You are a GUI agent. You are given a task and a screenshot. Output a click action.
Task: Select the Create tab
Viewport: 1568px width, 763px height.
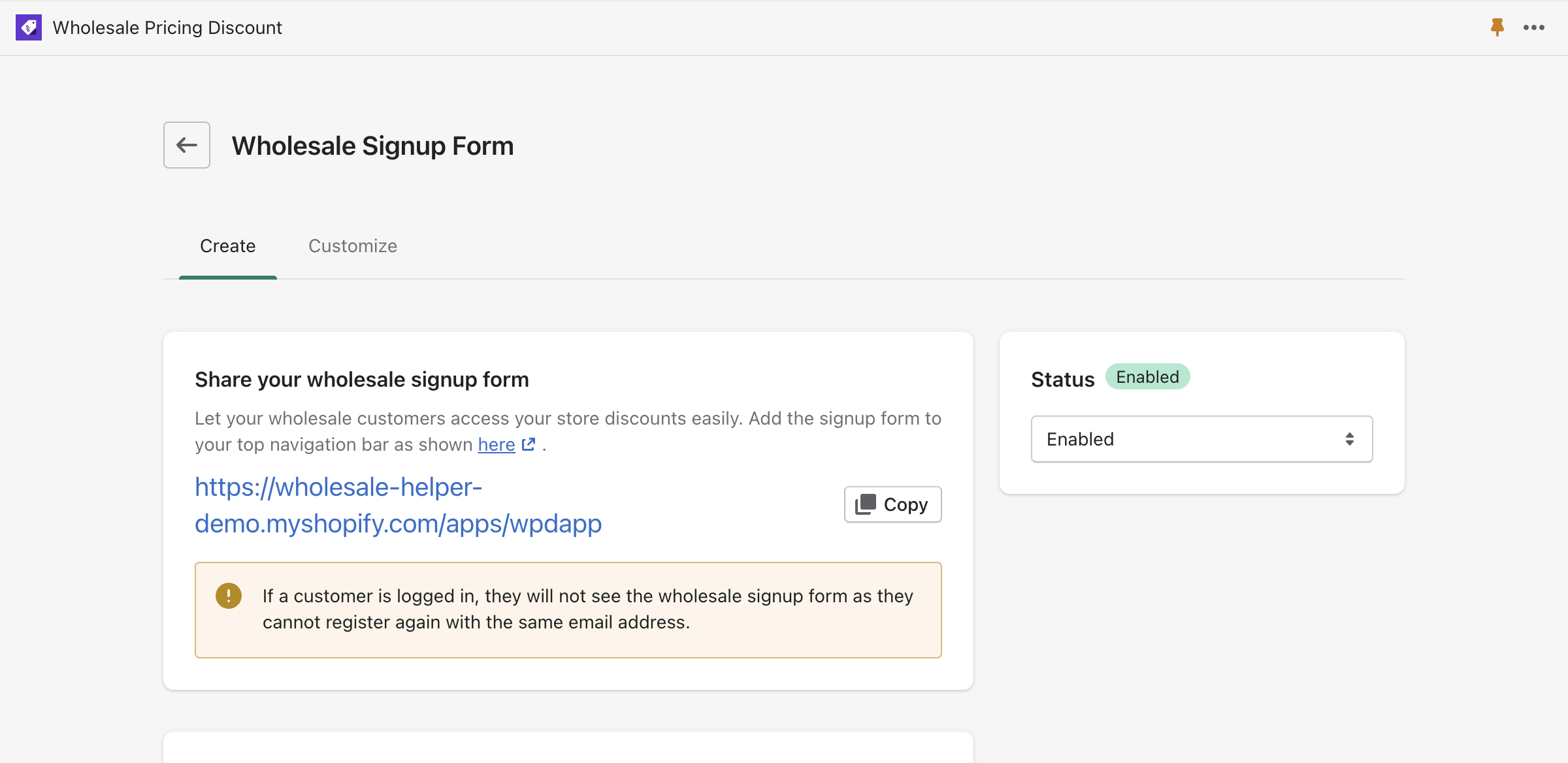pos(228,246)
